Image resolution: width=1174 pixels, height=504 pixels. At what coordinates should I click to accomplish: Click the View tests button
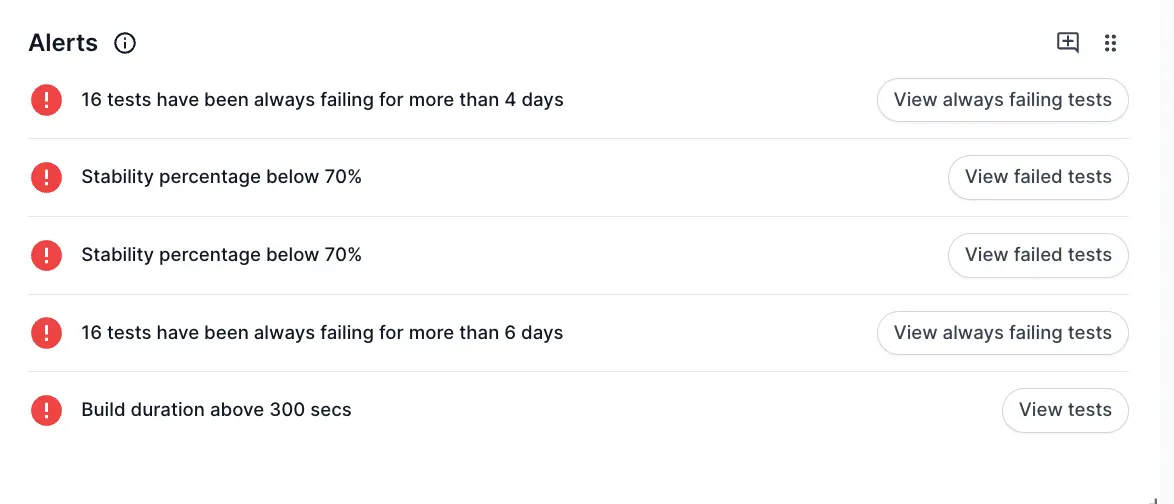(1065, 410)
